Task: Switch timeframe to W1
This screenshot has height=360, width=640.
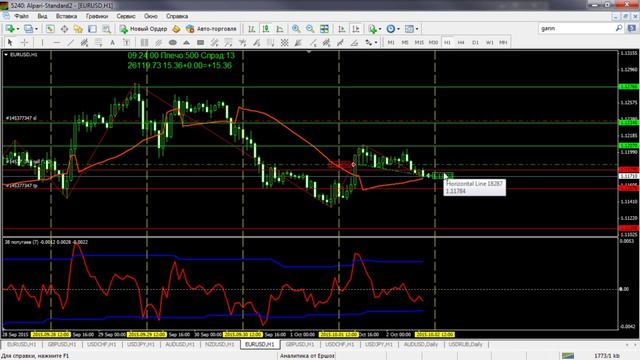Action: coord(489,42)
